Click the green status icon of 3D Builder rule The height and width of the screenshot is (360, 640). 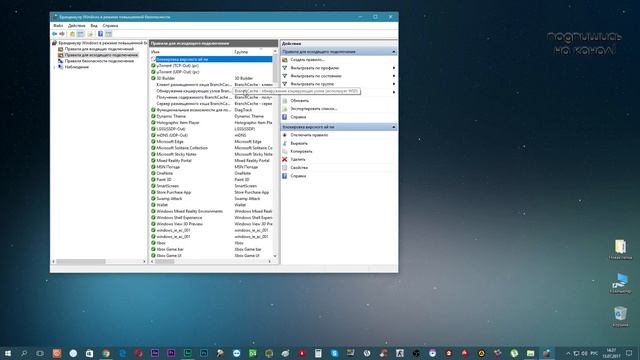click(x=153, y=78)
